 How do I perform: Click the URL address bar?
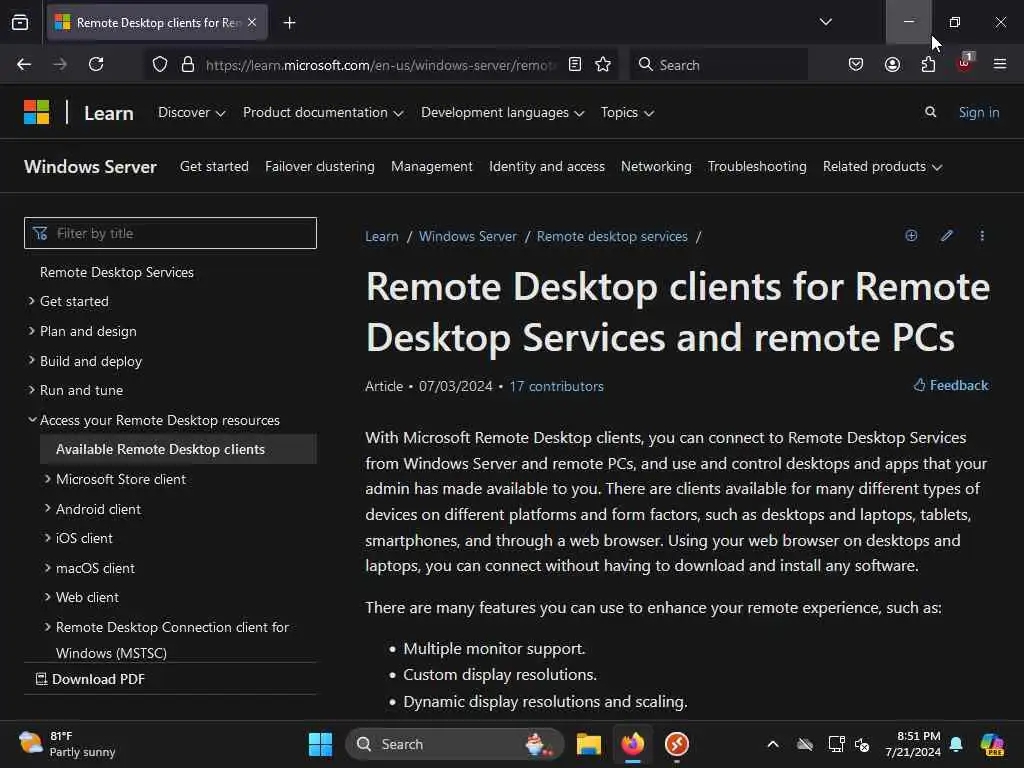click(381, 64)
